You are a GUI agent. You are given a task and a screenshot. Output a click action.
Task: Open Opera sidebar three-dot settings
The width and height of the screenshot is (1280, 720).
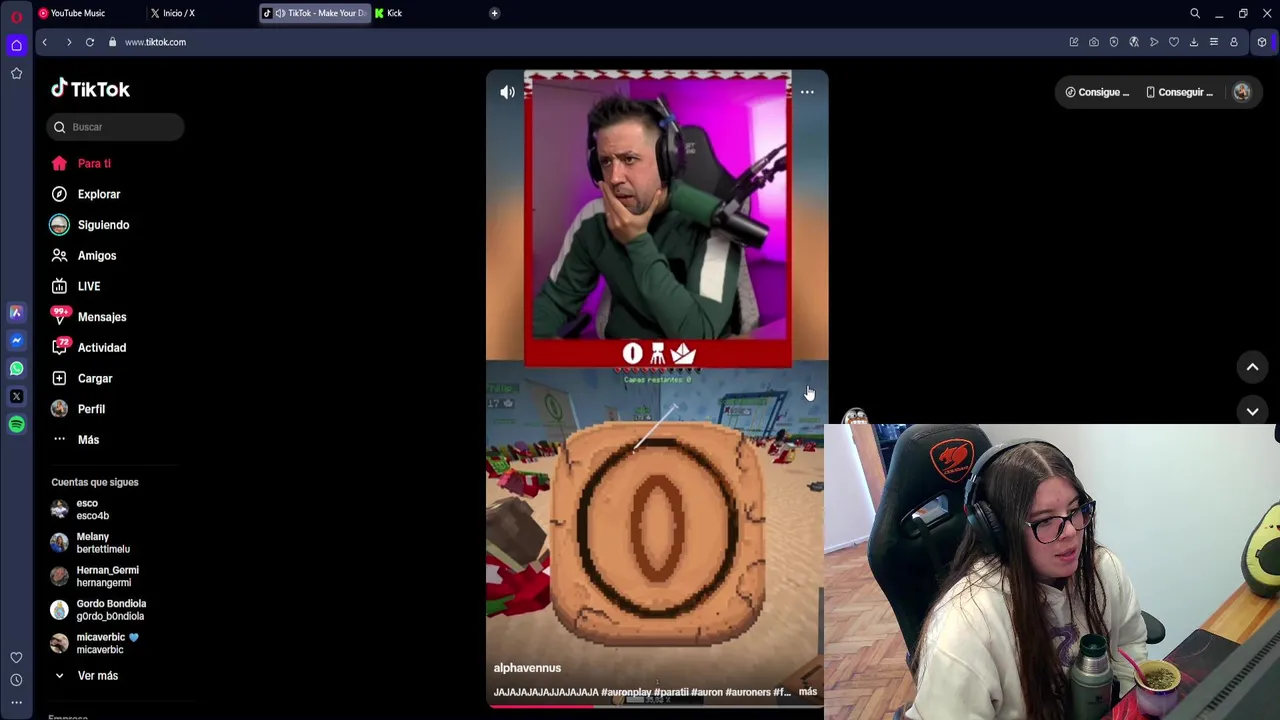click(x=16, y=702)
